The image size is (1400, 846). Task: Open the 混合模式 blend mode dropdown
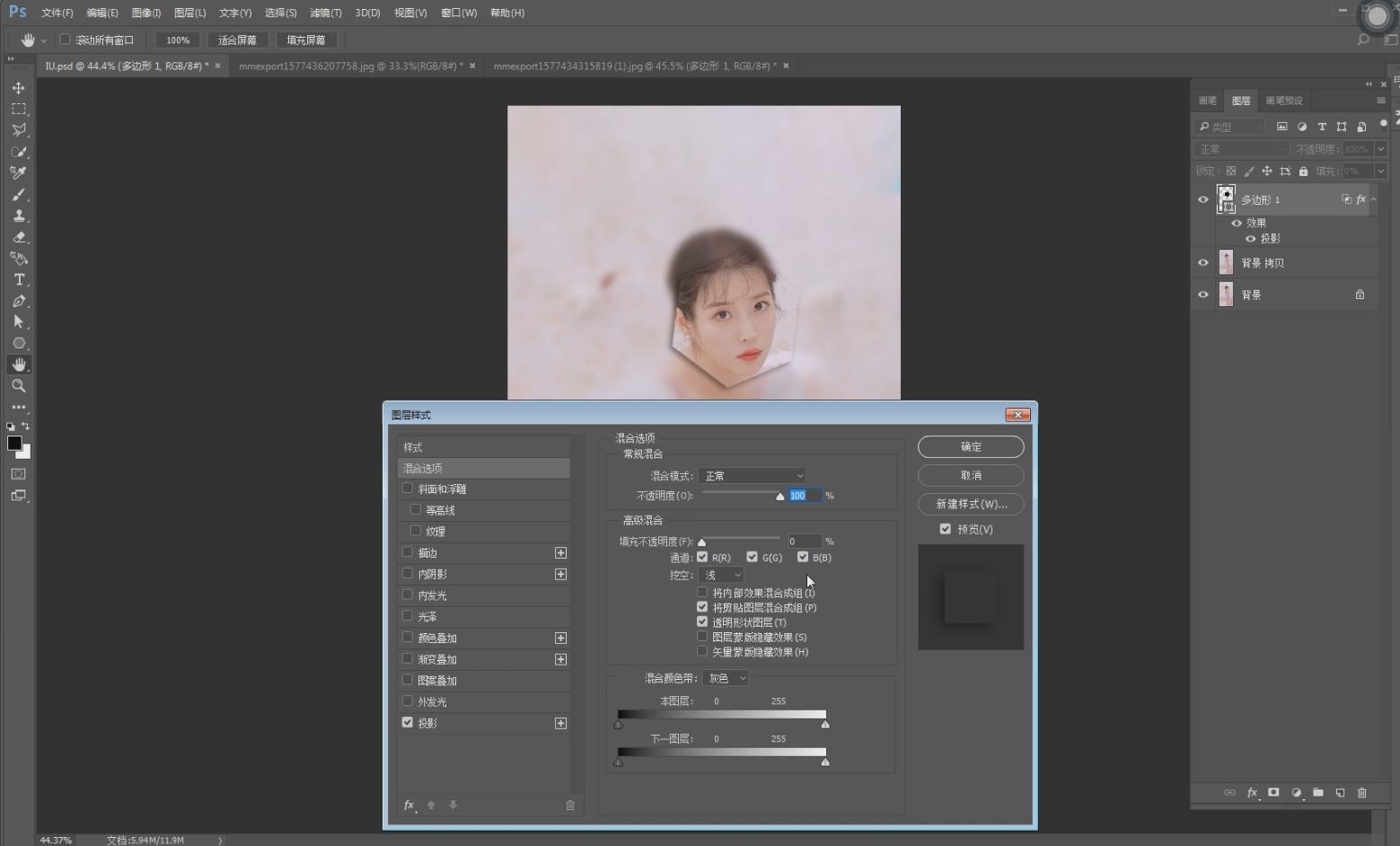(x=752, y=476)
